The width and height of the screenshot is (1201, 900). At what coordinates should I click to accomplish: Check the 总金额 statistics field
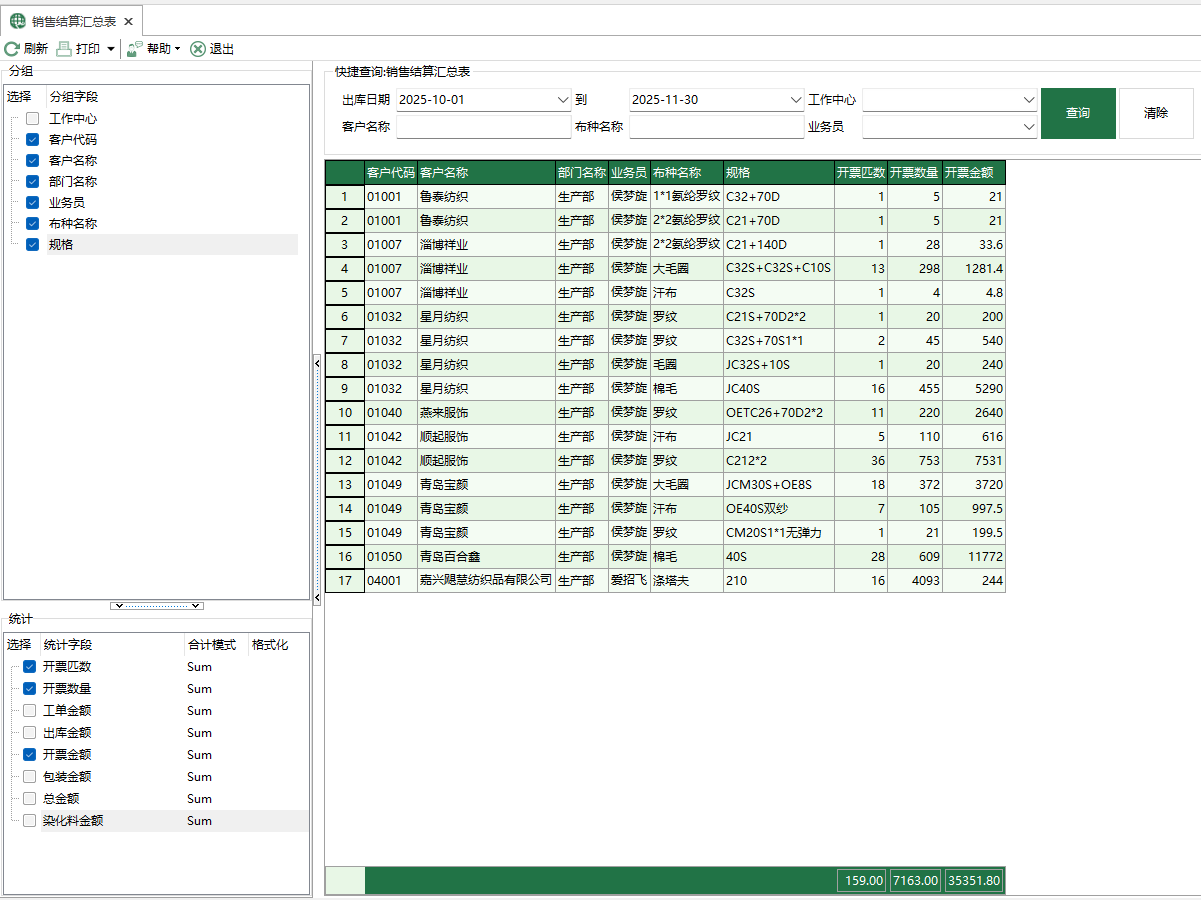coord(29,799)
